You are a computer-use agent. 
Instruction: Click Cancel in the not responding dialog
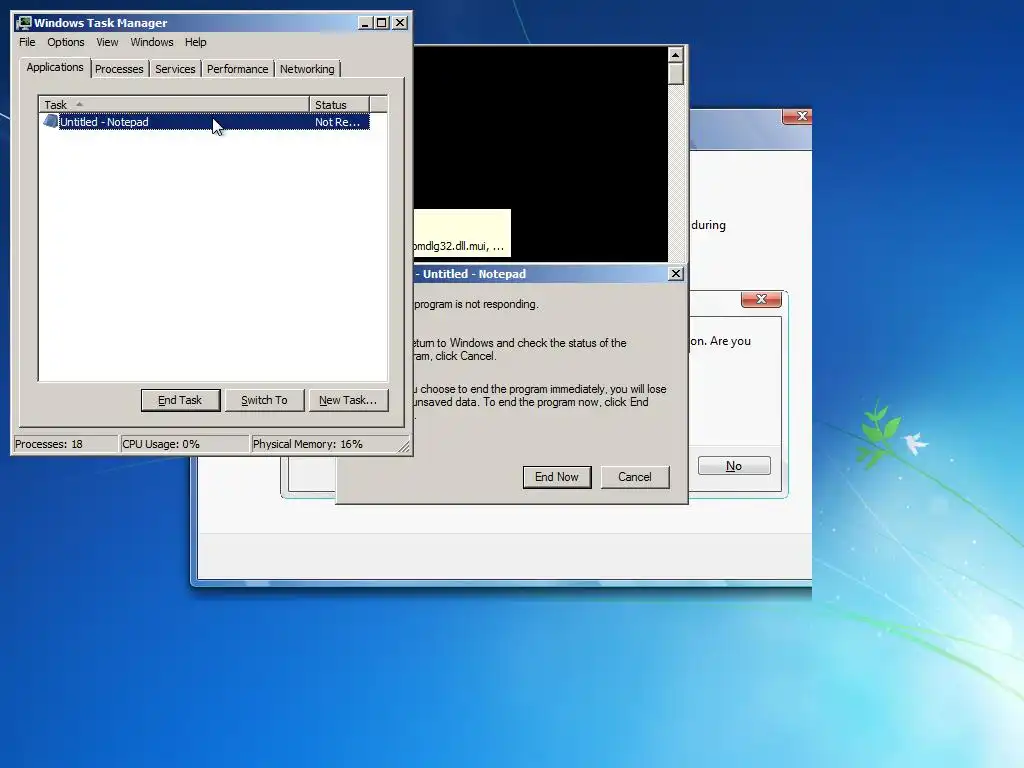(x=635, y=477)
